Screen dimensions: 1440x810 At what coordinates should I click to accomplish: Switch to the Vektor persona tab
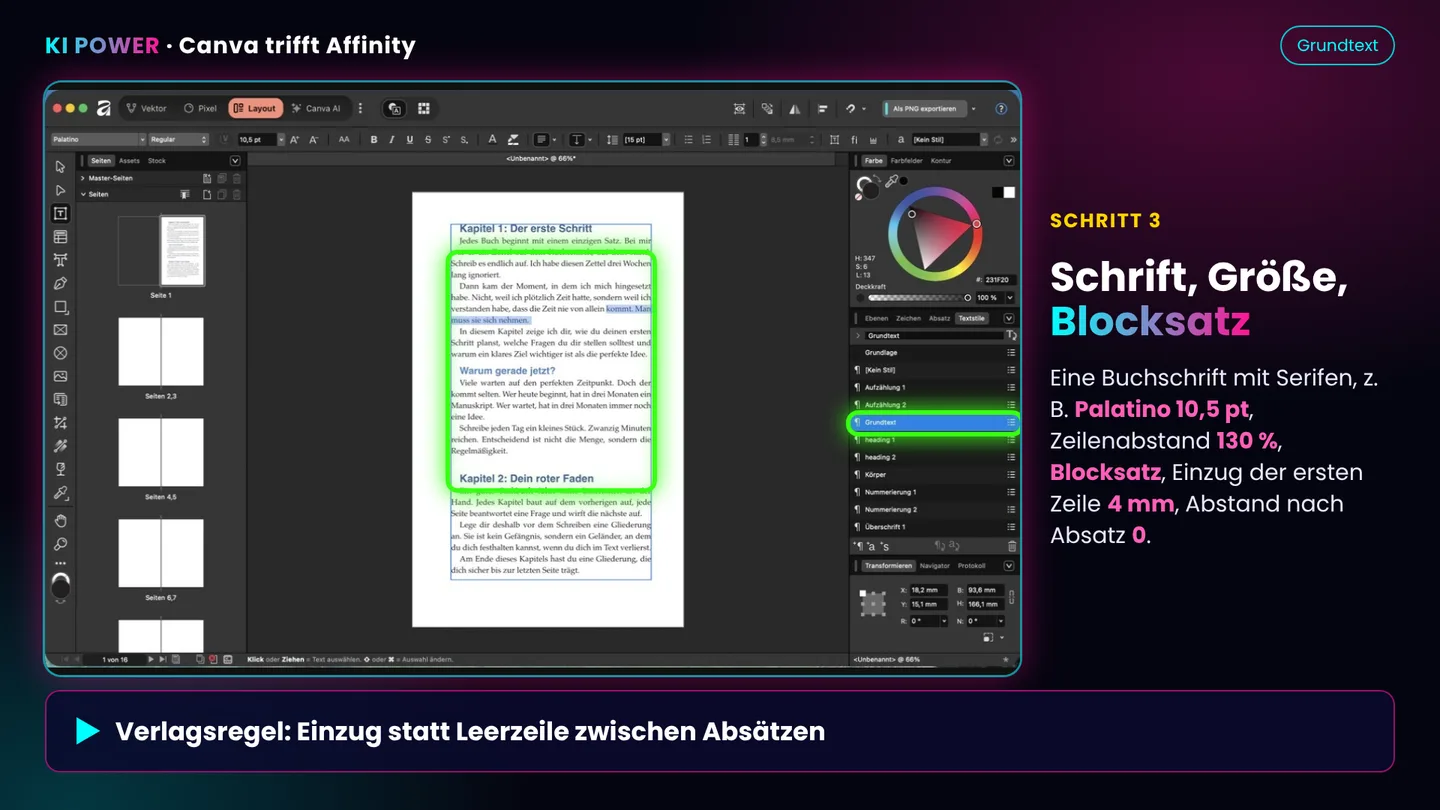click(x=147, y=108)
